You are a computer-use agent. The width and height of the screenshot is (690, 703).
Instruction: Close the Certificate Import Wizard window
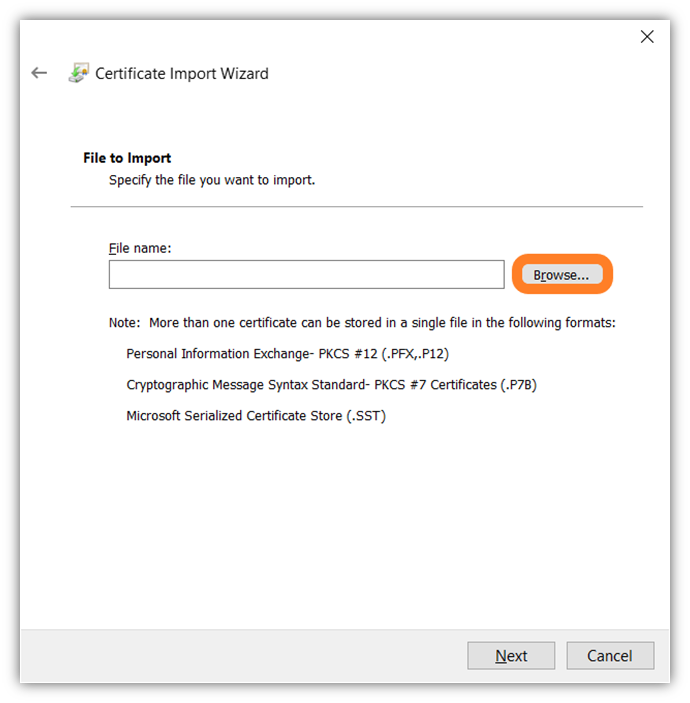(x=647, y=36)
